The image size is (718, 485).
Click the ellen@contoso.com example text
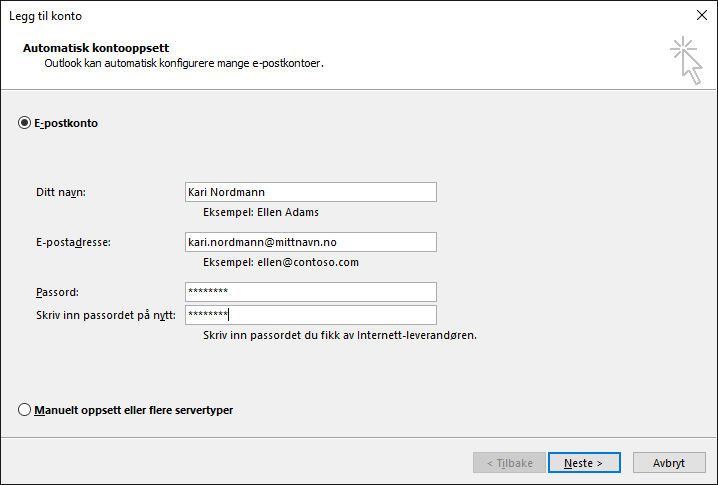(308, 262)
